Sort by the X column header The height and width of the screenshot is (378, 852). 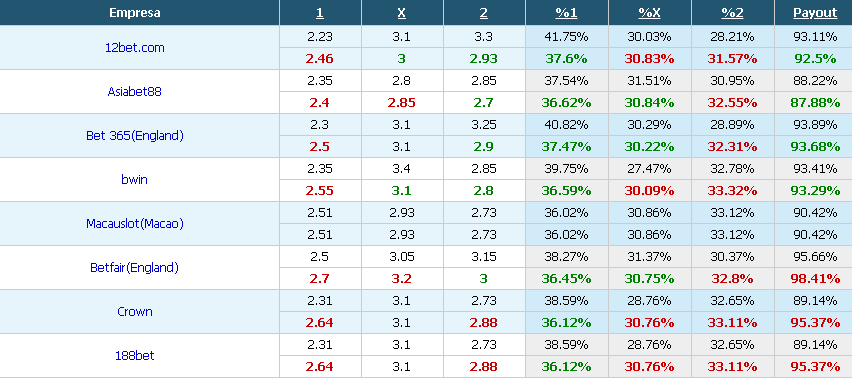click(x=402, y=13)
